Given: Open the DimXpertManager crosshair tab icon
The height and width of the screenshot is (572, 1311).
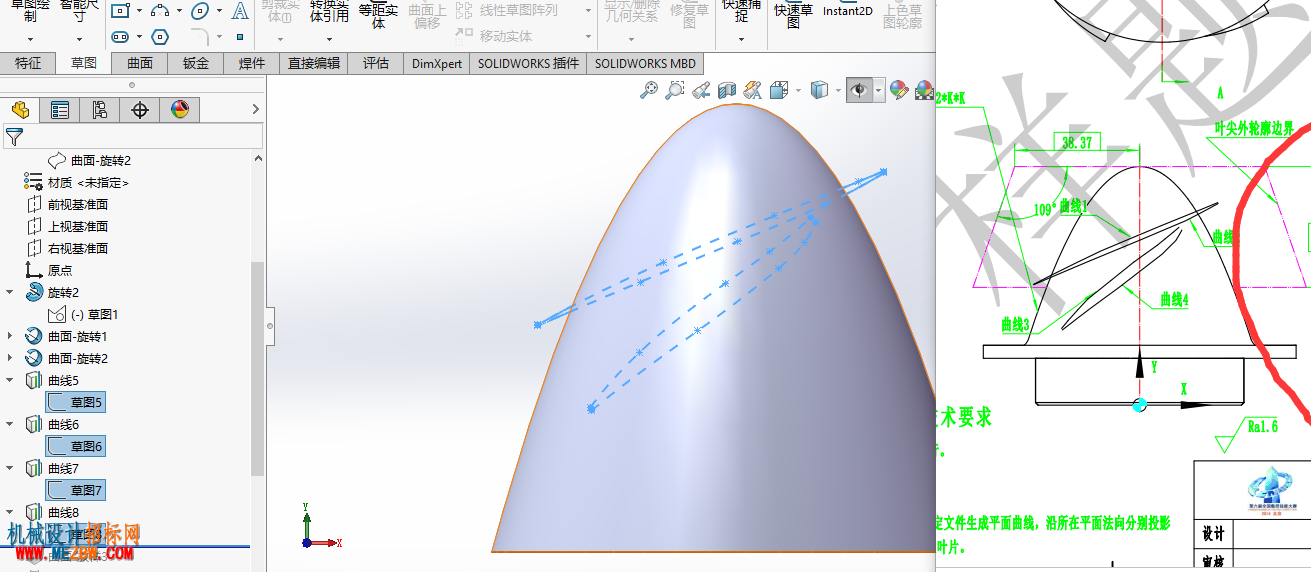Looking at the screenshot, I should 140,110.
